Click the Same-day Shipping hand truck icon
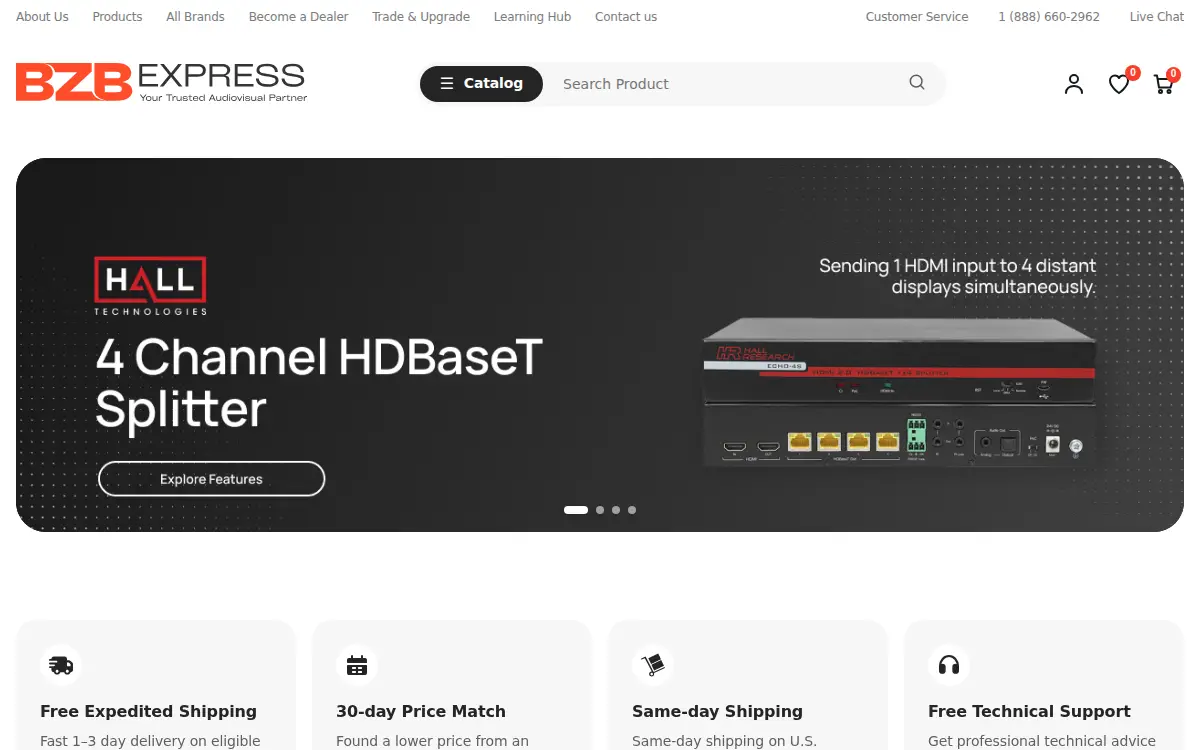The width and height of the screenshot is (1200, 750). [653, 665]
